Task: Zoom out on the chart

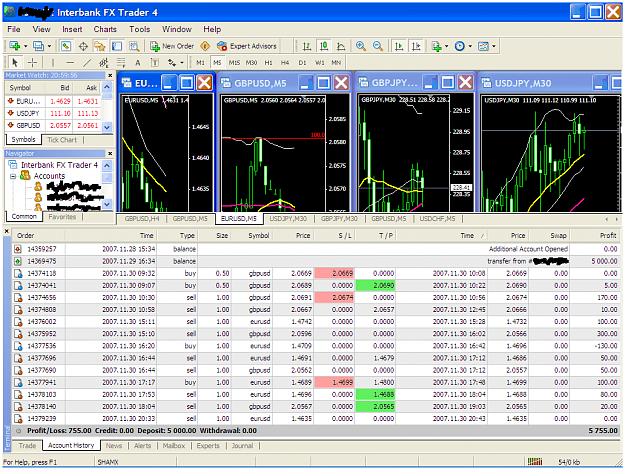Action: click(377, 46)
